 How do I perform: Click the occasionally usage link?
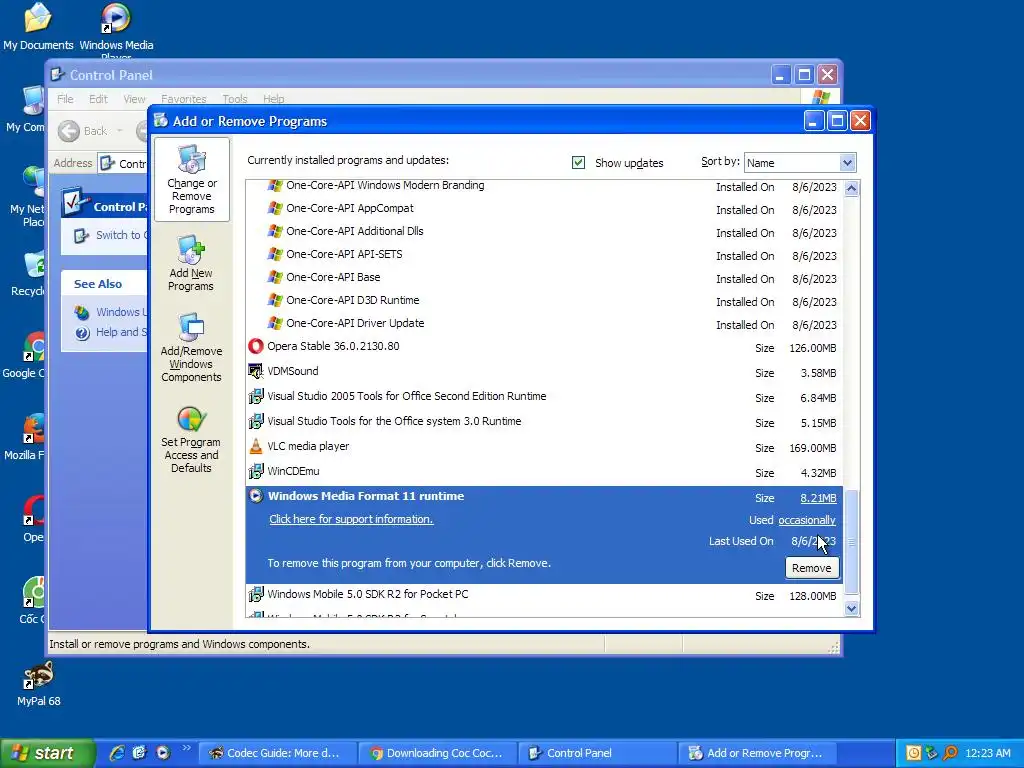pos(807,520)
